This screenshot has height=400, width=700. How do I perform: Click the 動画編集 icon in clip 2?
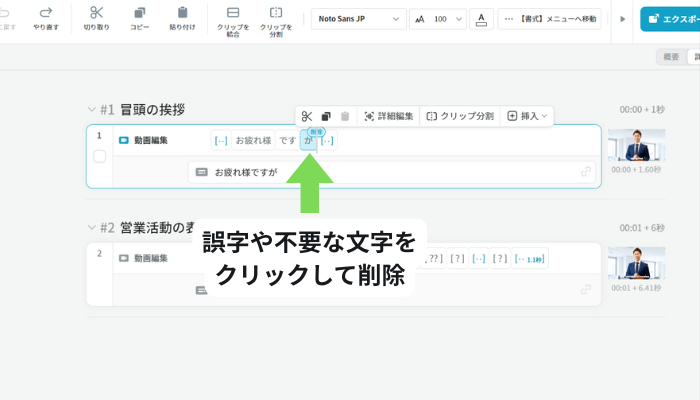(124, 258)
